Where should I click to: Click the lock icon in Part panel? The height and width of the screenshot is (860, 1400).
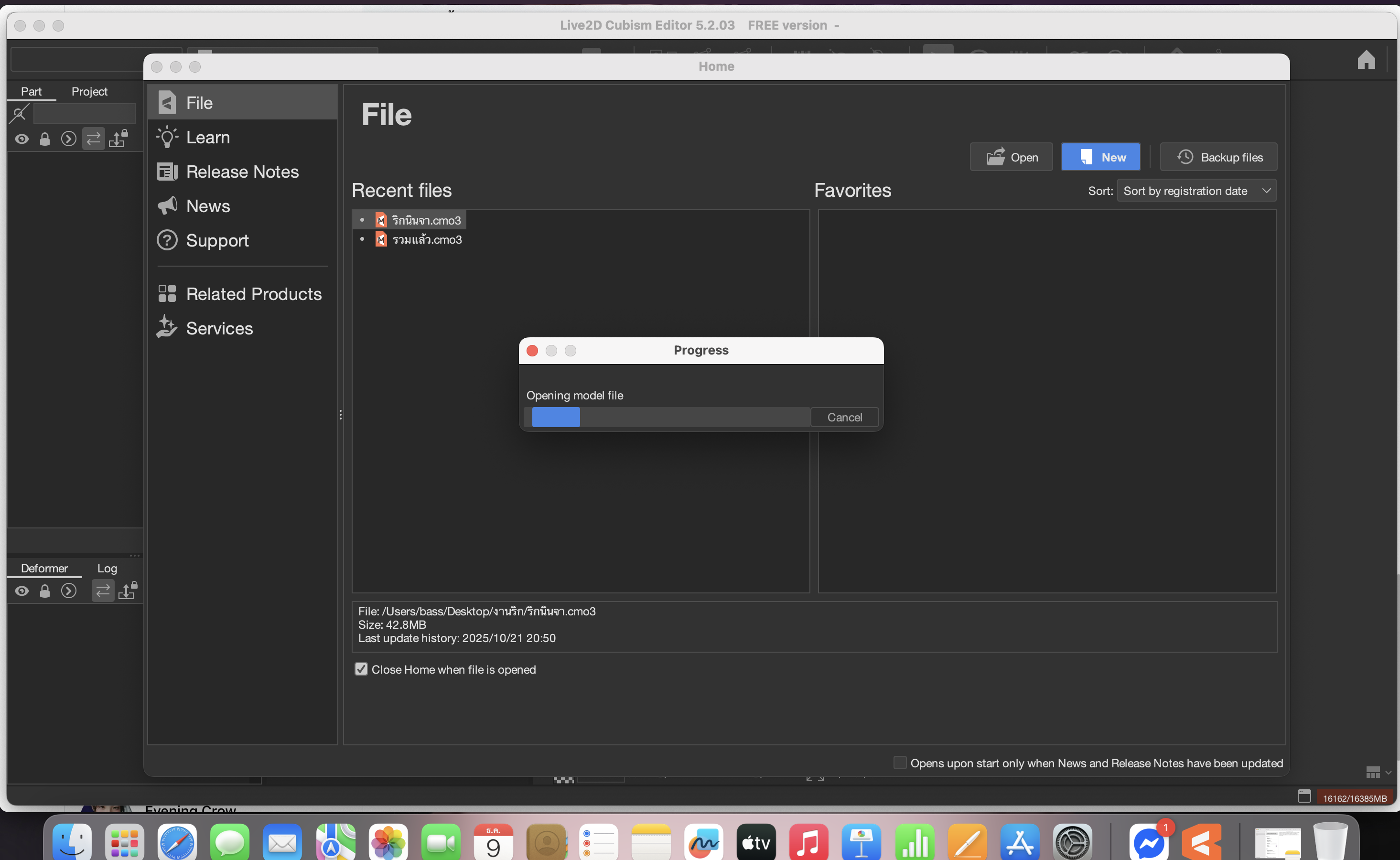tap(45, 139)
